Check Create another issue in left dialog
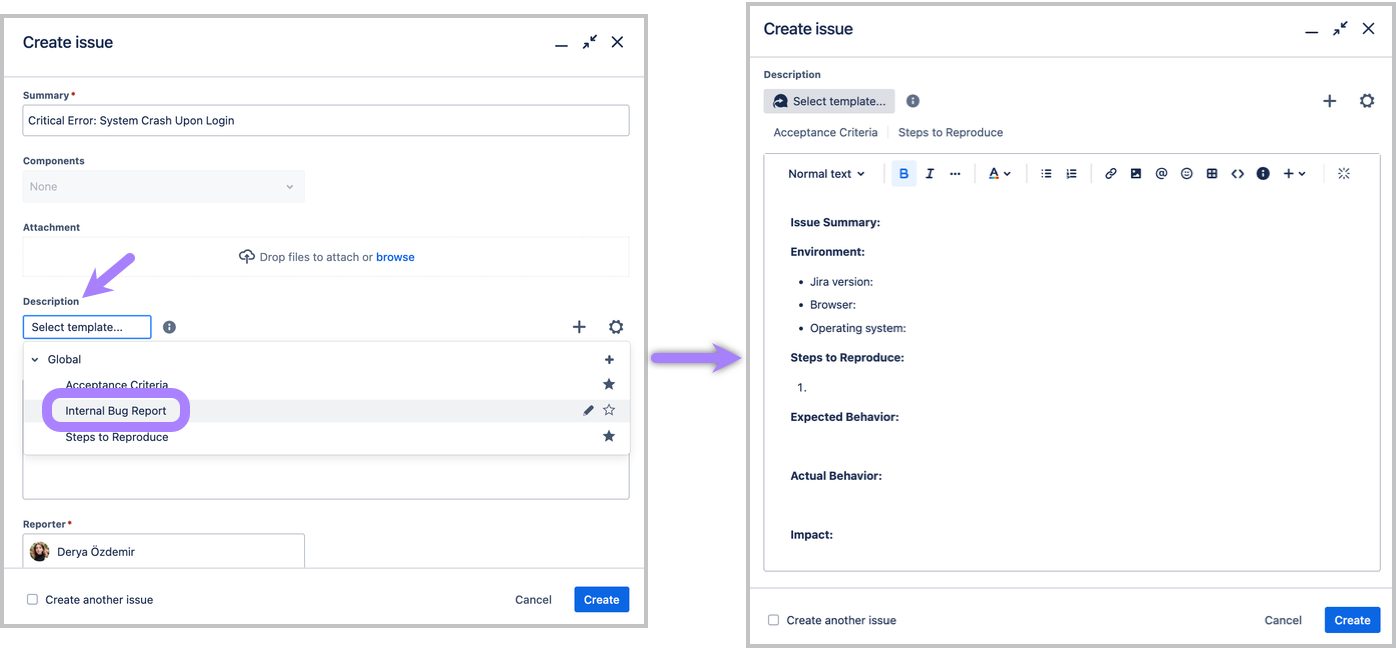This screenshot has height=660, width=1396. (33, 600)
